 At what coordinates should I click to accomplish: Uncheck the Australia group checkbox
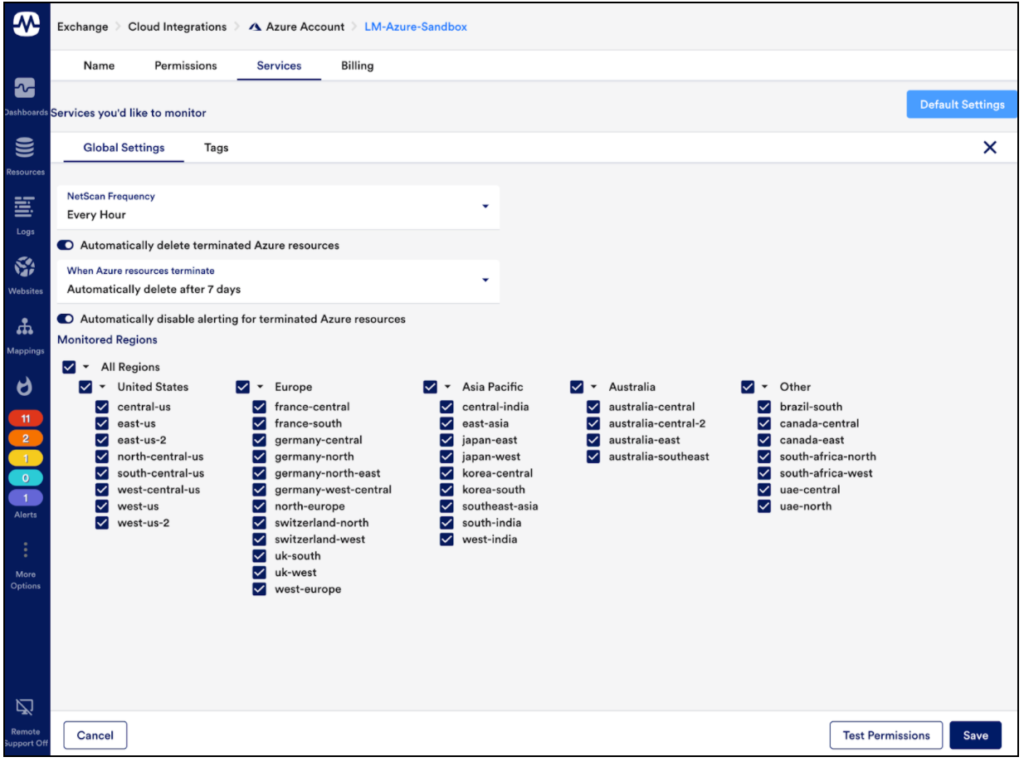577,387
